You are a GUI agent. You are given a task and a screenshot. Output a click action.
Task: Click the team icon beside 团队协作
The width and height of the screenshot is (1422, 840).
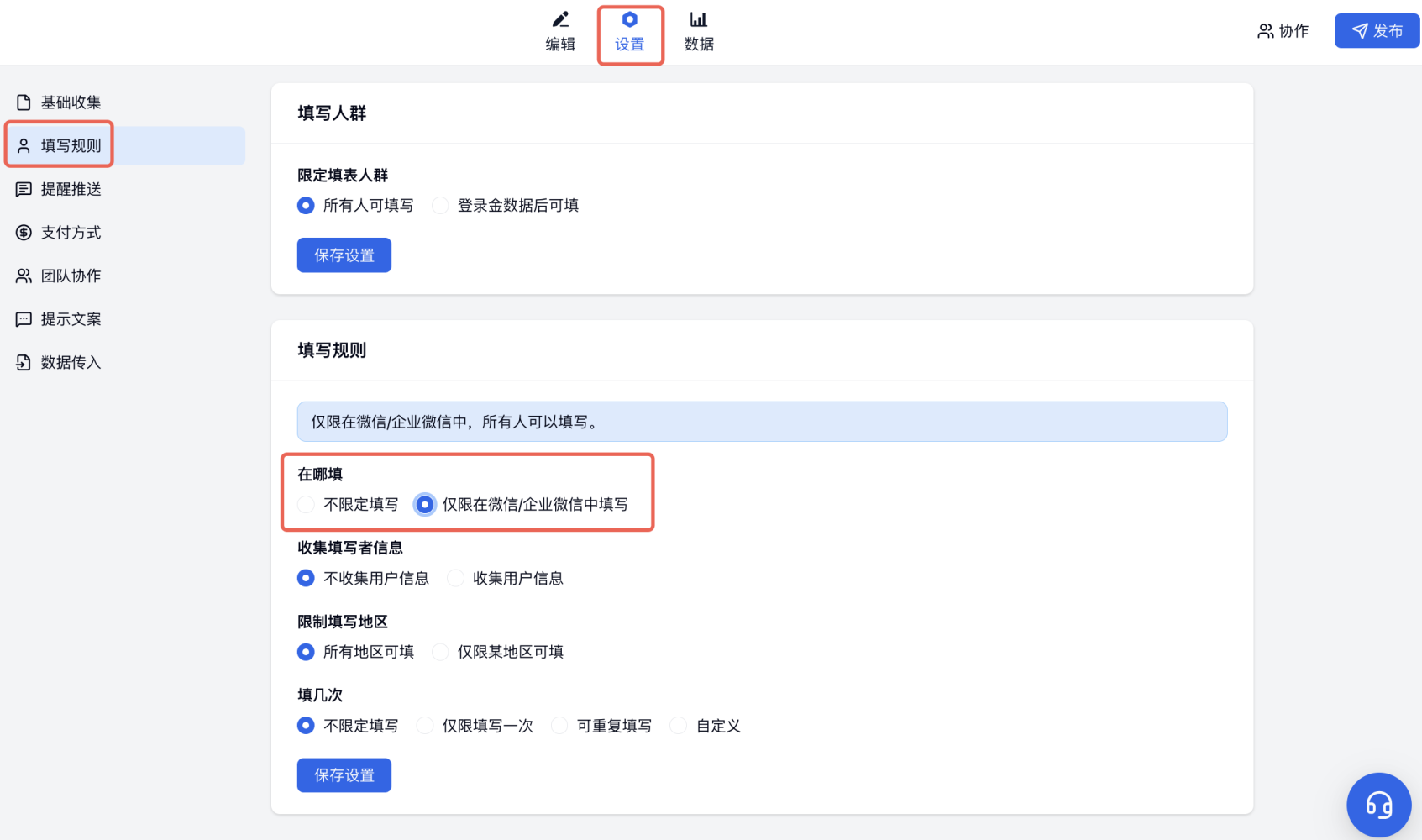tap(24, 276)
